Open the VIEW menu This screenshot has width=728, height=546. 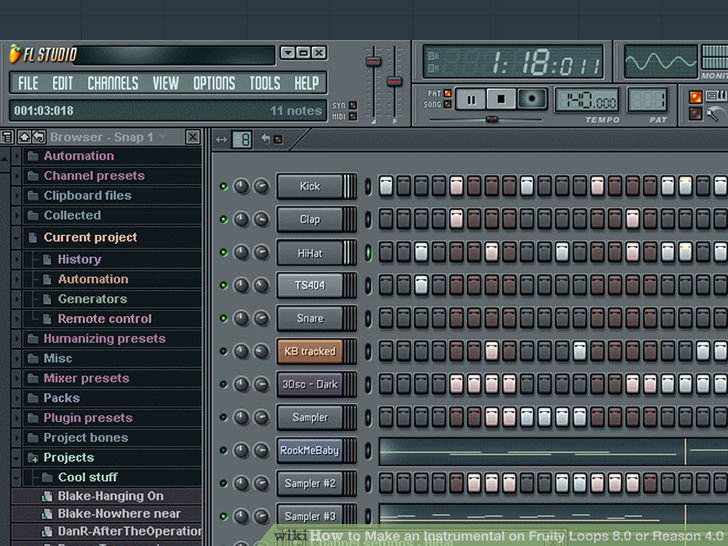coord(166,83)
